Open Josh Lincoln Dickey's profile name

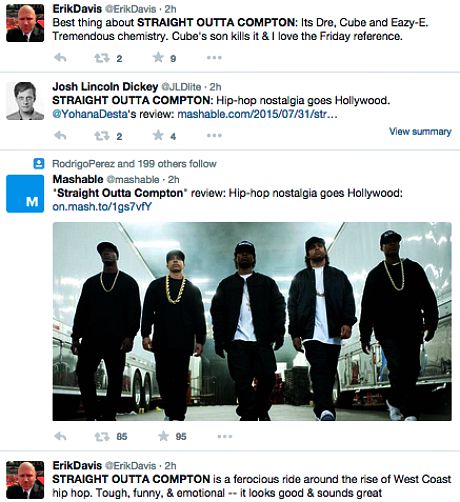(105, 87)
